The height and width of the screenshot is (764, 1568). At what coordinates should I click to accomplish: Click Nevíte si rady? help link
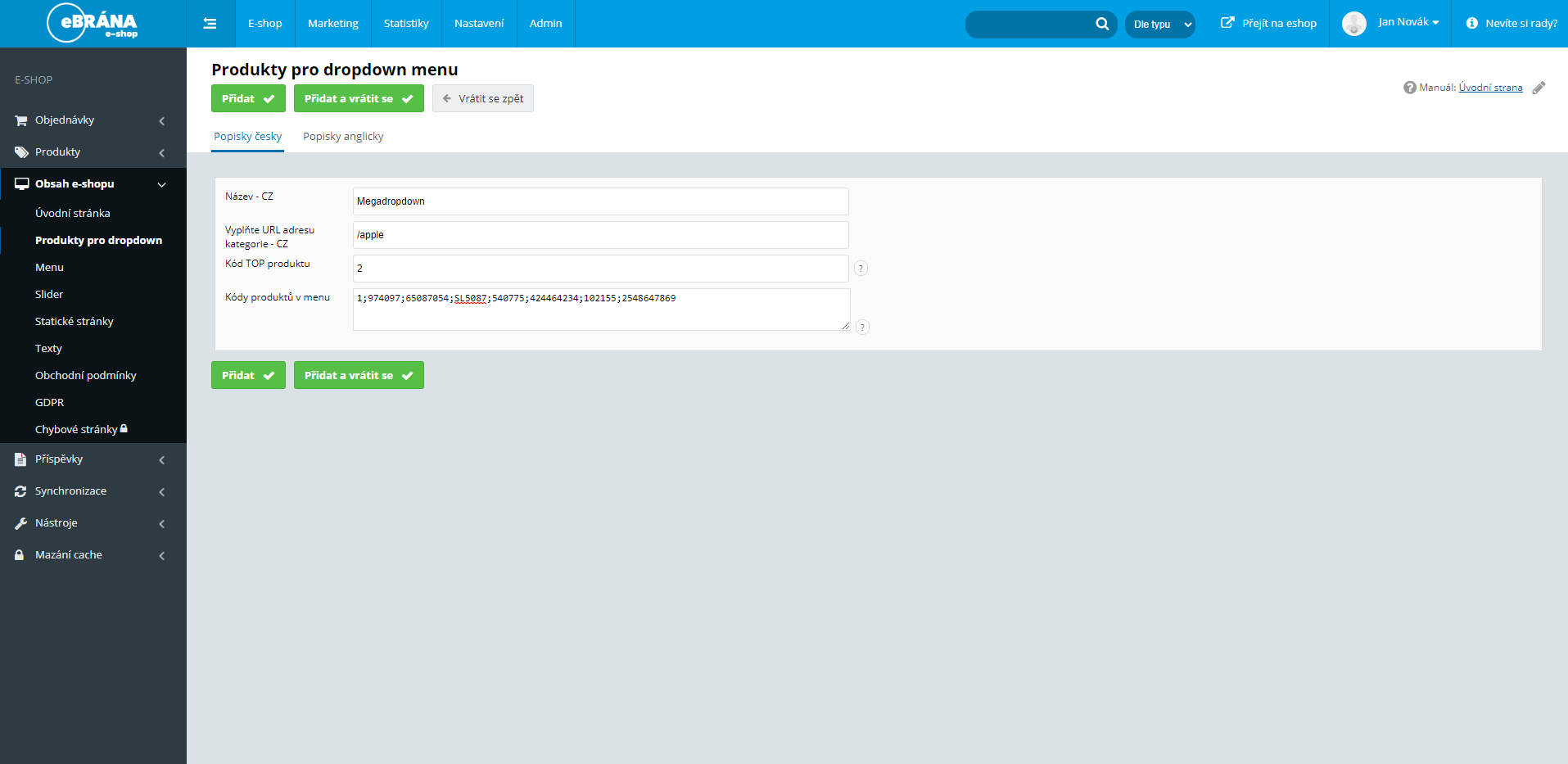[1521, 23]
